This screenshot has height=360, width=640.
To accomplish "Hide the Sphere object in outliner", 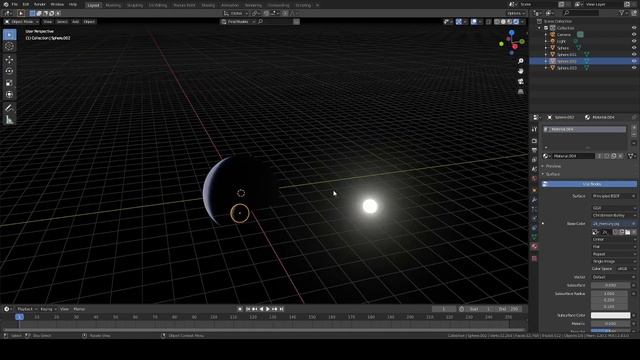I will pos(634,48).
